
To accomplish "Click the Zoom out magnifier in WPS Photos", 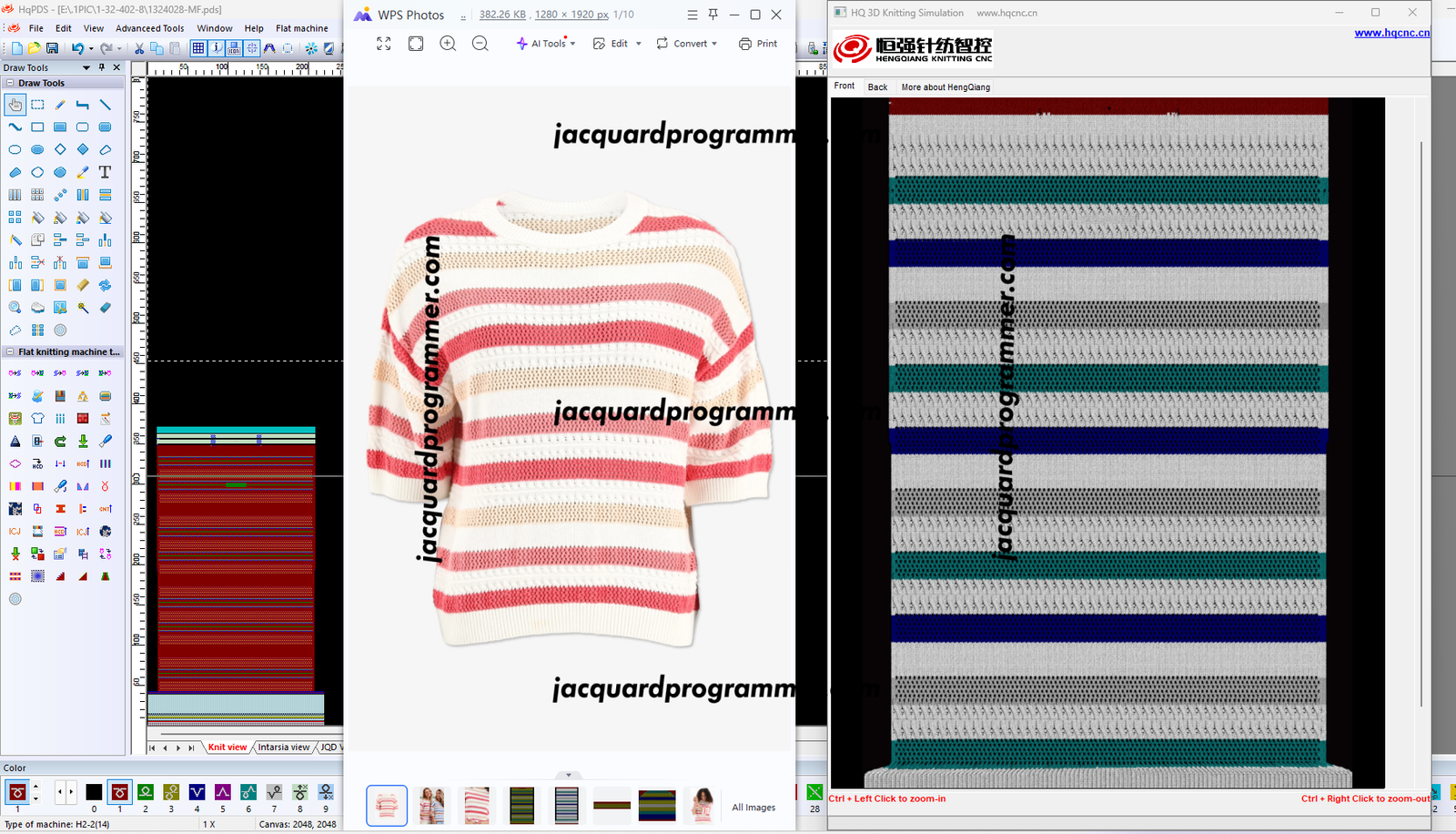I will click(480, 44).
